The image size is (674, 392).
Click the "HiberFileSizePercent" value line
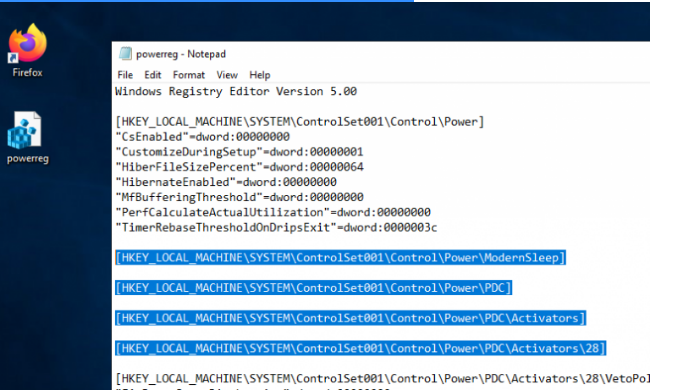(x=239, y=167)
